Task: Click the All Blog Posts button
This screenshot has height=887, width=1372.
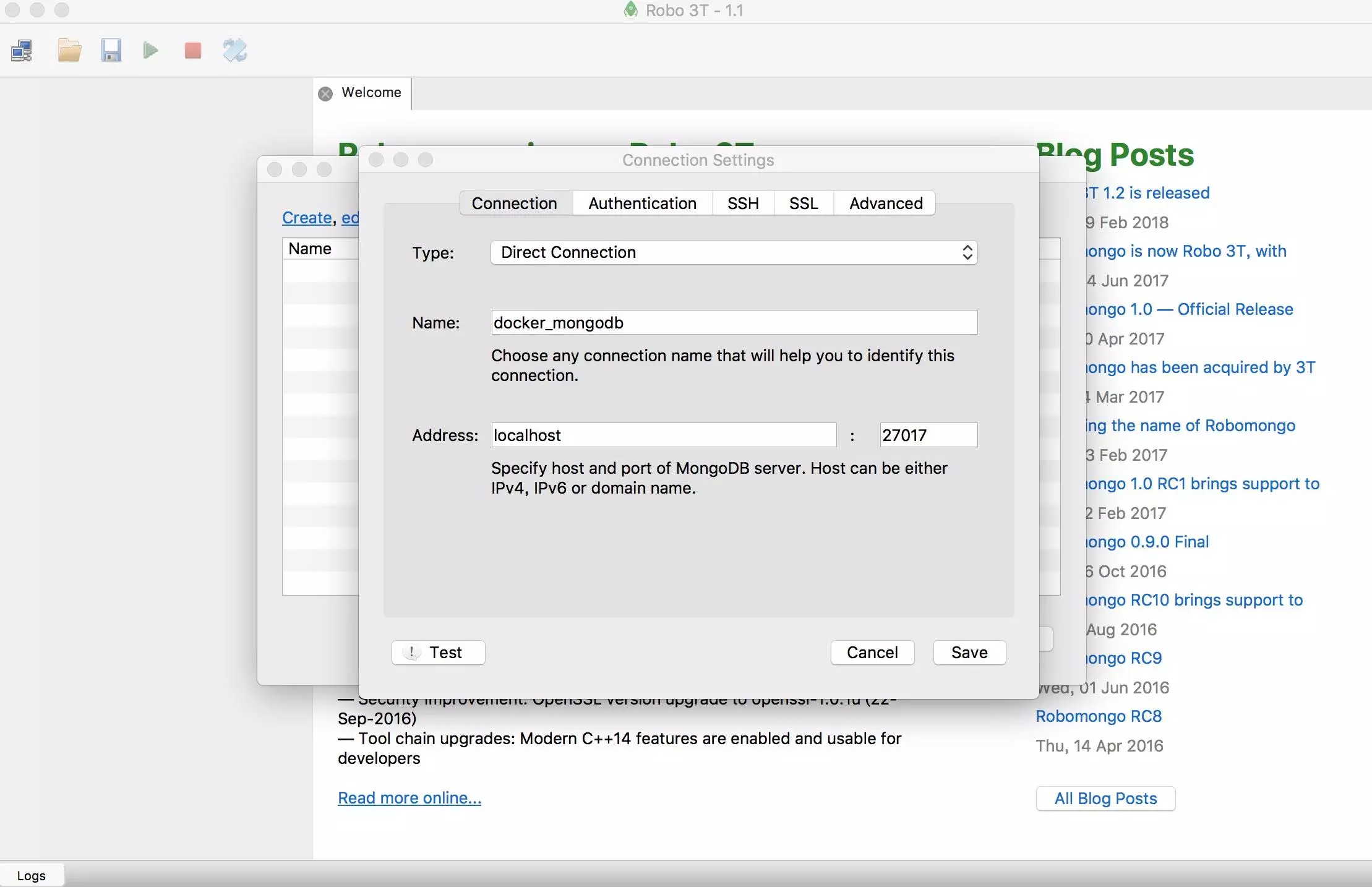Action: (1105, 799)
